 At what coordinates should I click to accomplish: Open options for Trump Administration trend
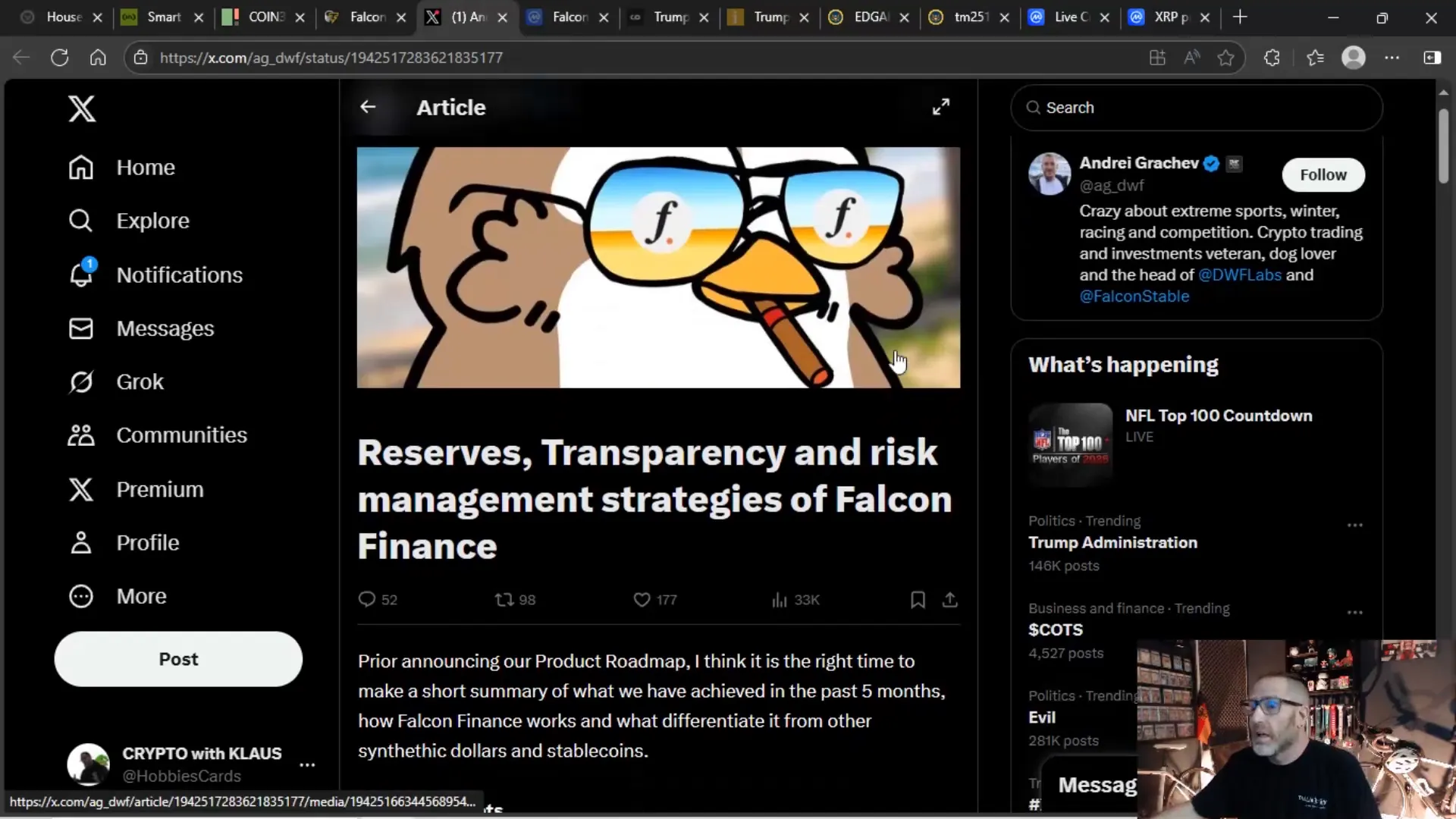[x=1355, y=525]
